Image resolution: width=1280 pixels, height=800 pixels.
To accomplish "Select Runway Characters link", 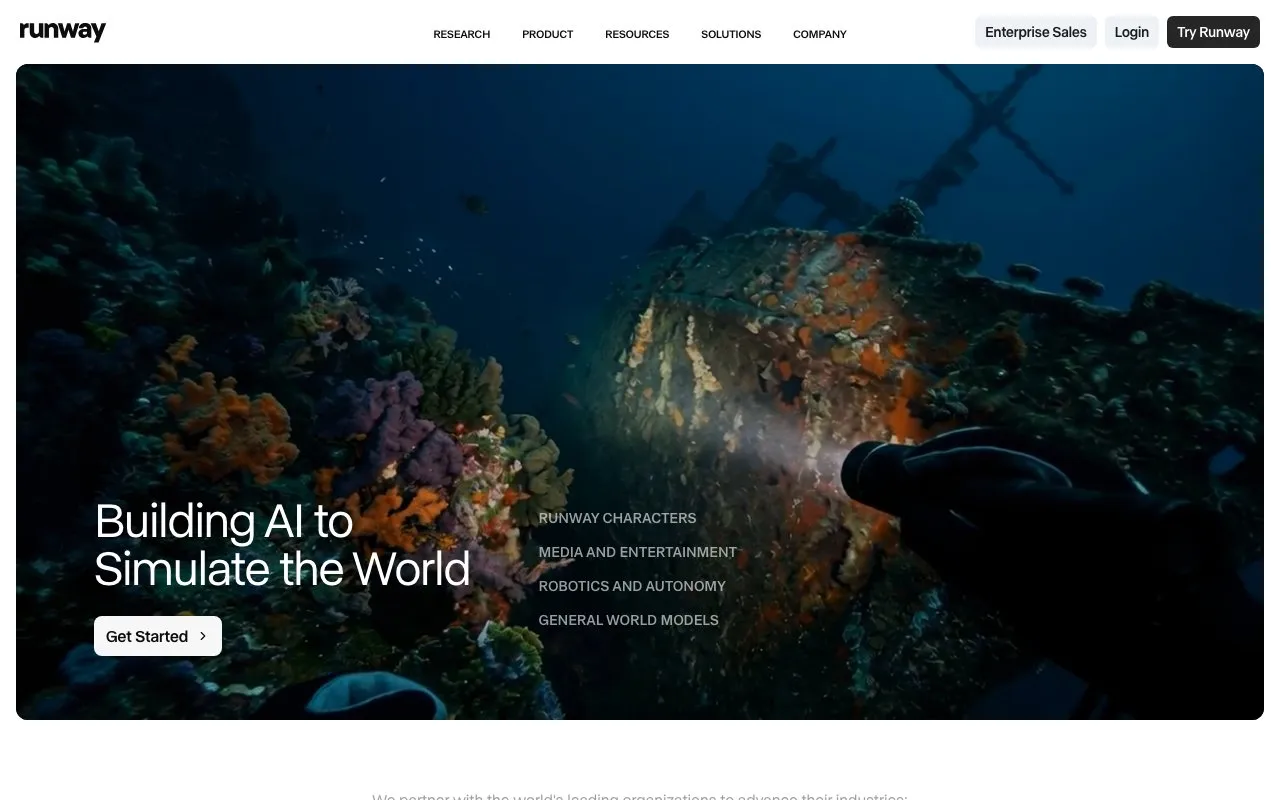I will (617, 518).
